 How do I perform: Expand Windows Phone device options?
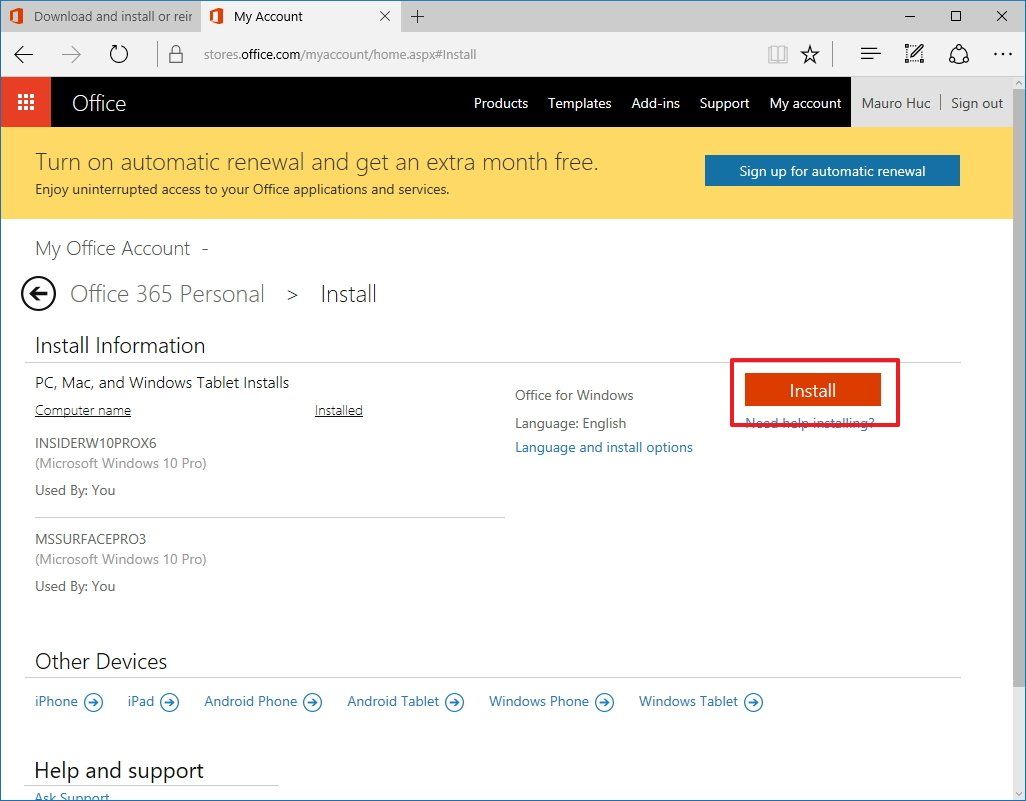604,702
